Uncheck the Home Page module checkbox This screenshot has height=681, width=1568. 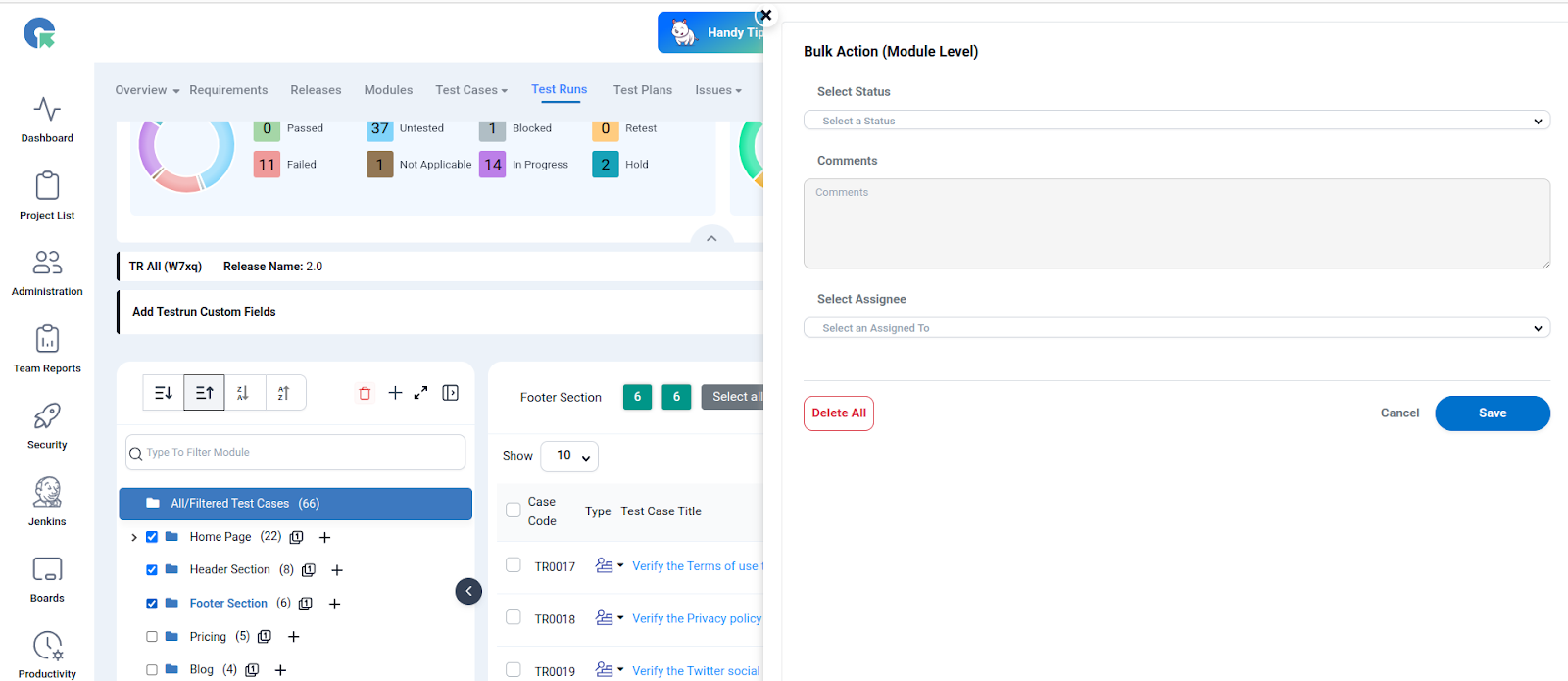pos(152,537)
